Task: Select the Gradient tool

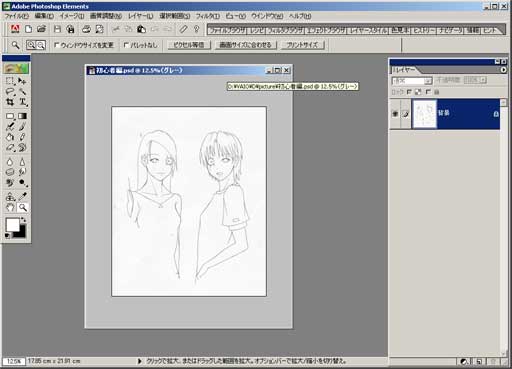Action: pos(22,116)
